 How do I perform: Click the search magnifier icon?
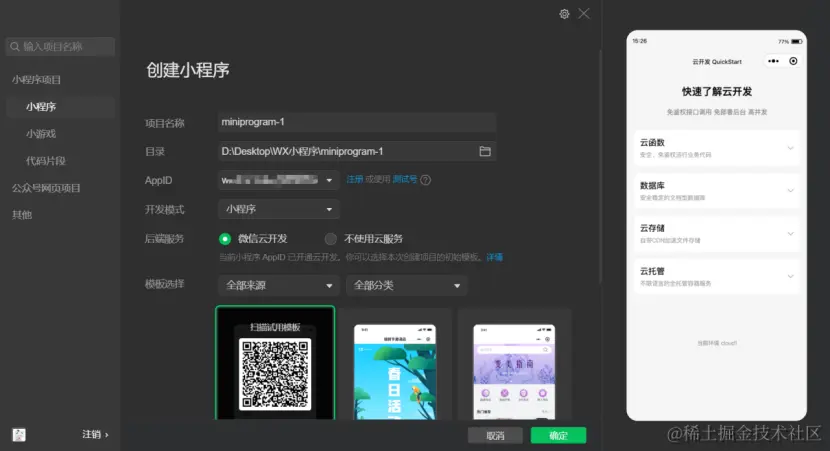[x=15, y=47]
